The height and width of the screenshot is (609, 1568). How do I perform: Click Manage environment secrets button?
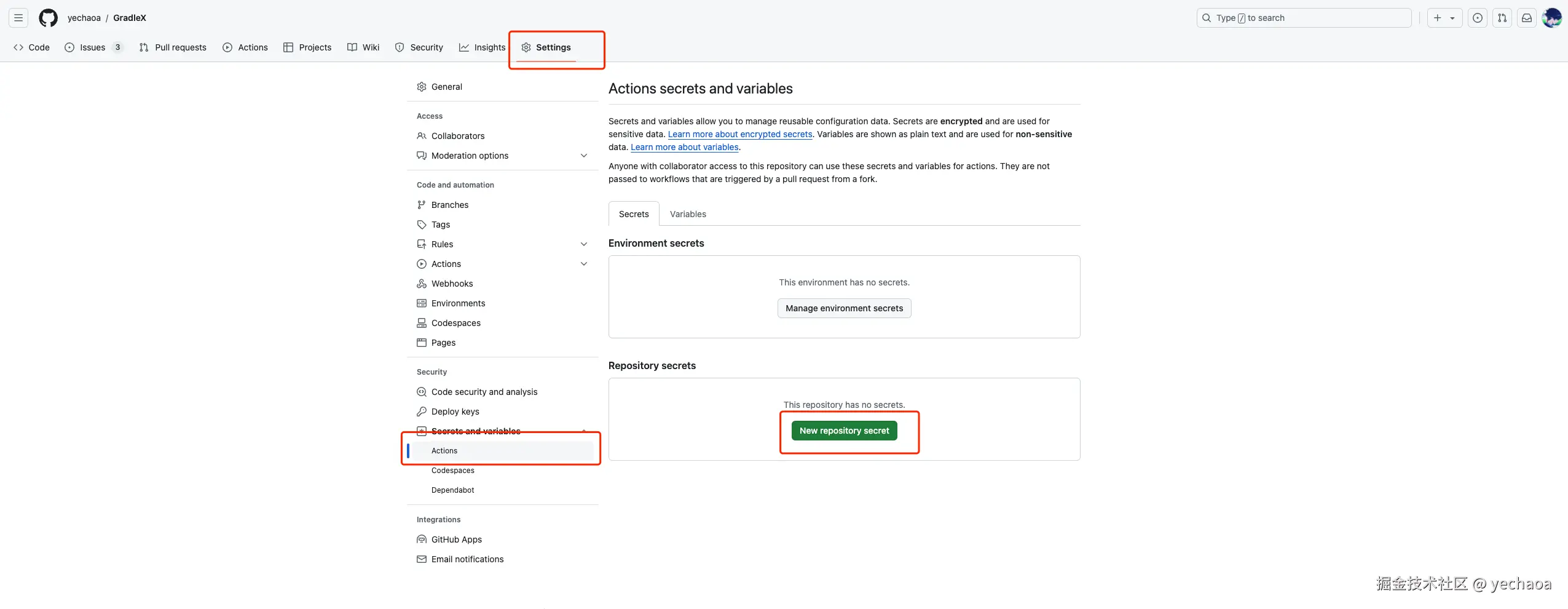tap(844, 308)
